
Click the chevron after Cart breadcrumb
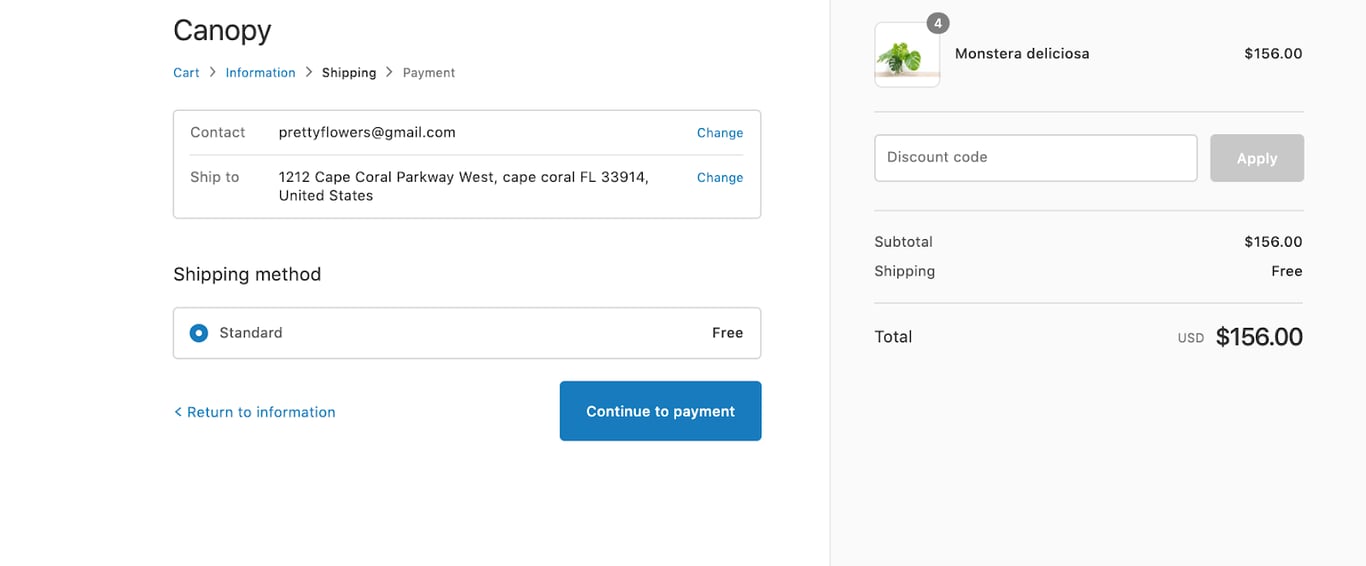pos(213,72)
